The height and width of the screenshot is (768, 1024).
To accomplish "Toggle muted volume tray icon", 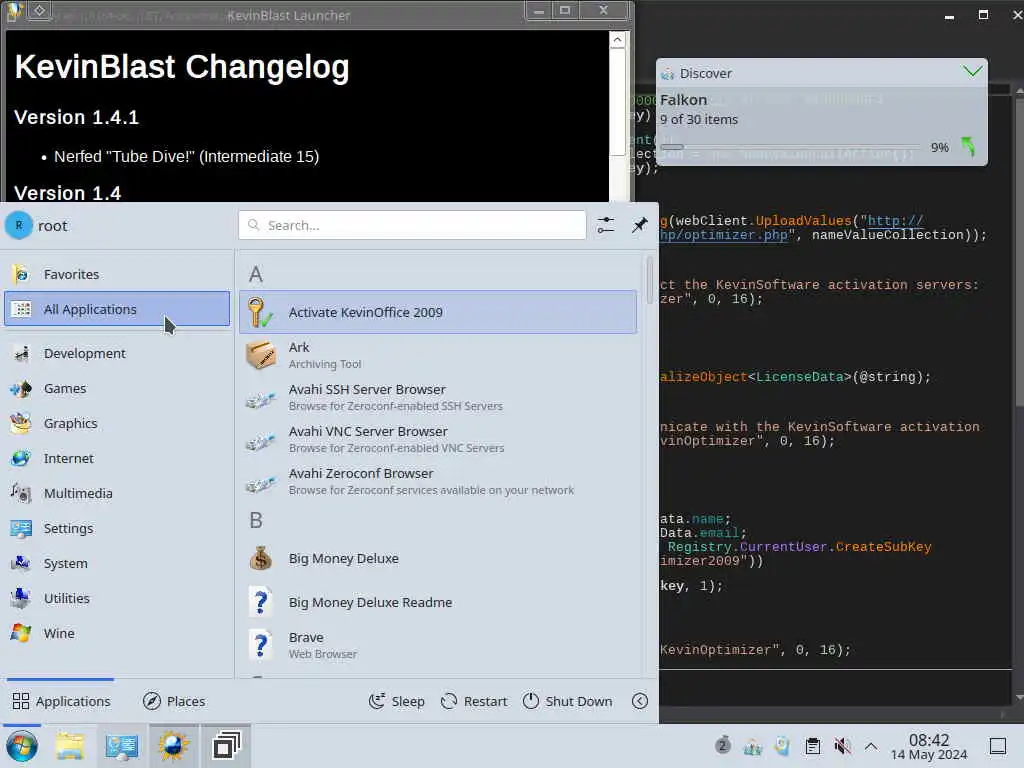I will click(842, 746).
